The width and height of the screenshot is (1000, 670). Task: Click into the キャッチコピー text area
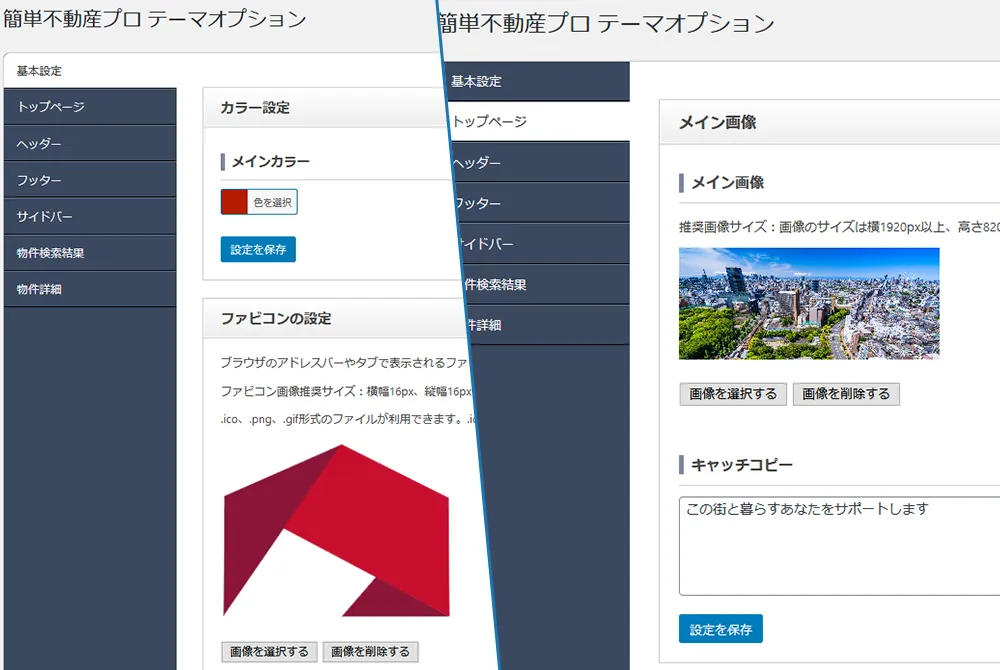click(x=838, y=545)
